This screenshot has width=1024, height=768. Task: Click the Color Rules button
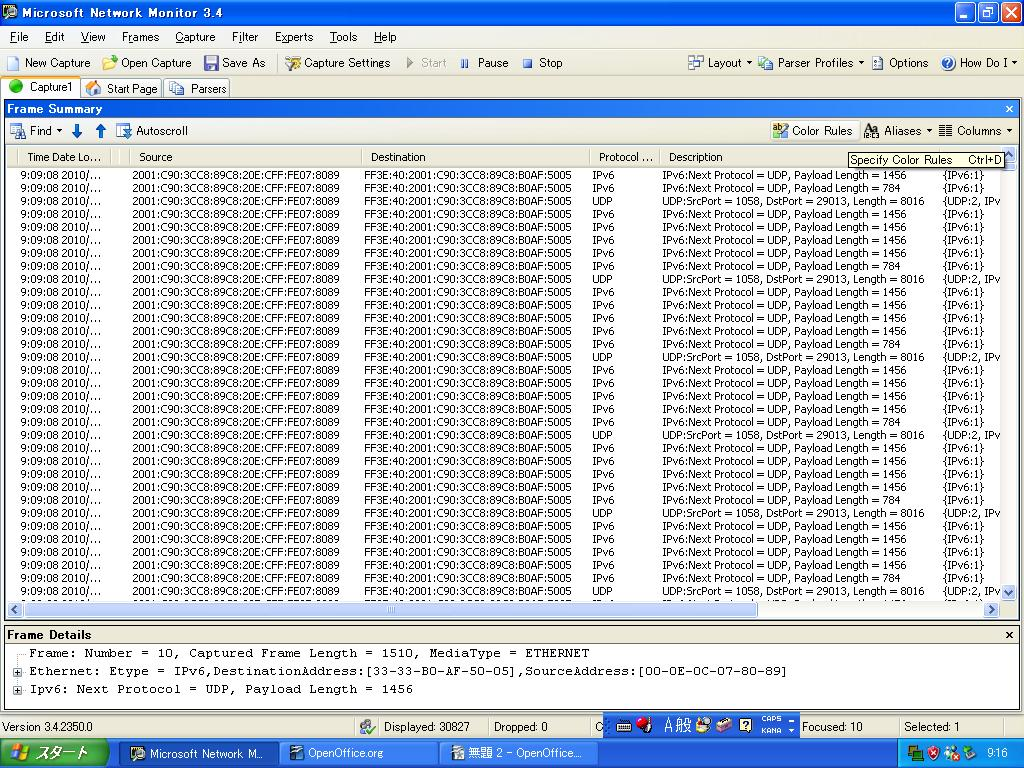click(812, 131)
